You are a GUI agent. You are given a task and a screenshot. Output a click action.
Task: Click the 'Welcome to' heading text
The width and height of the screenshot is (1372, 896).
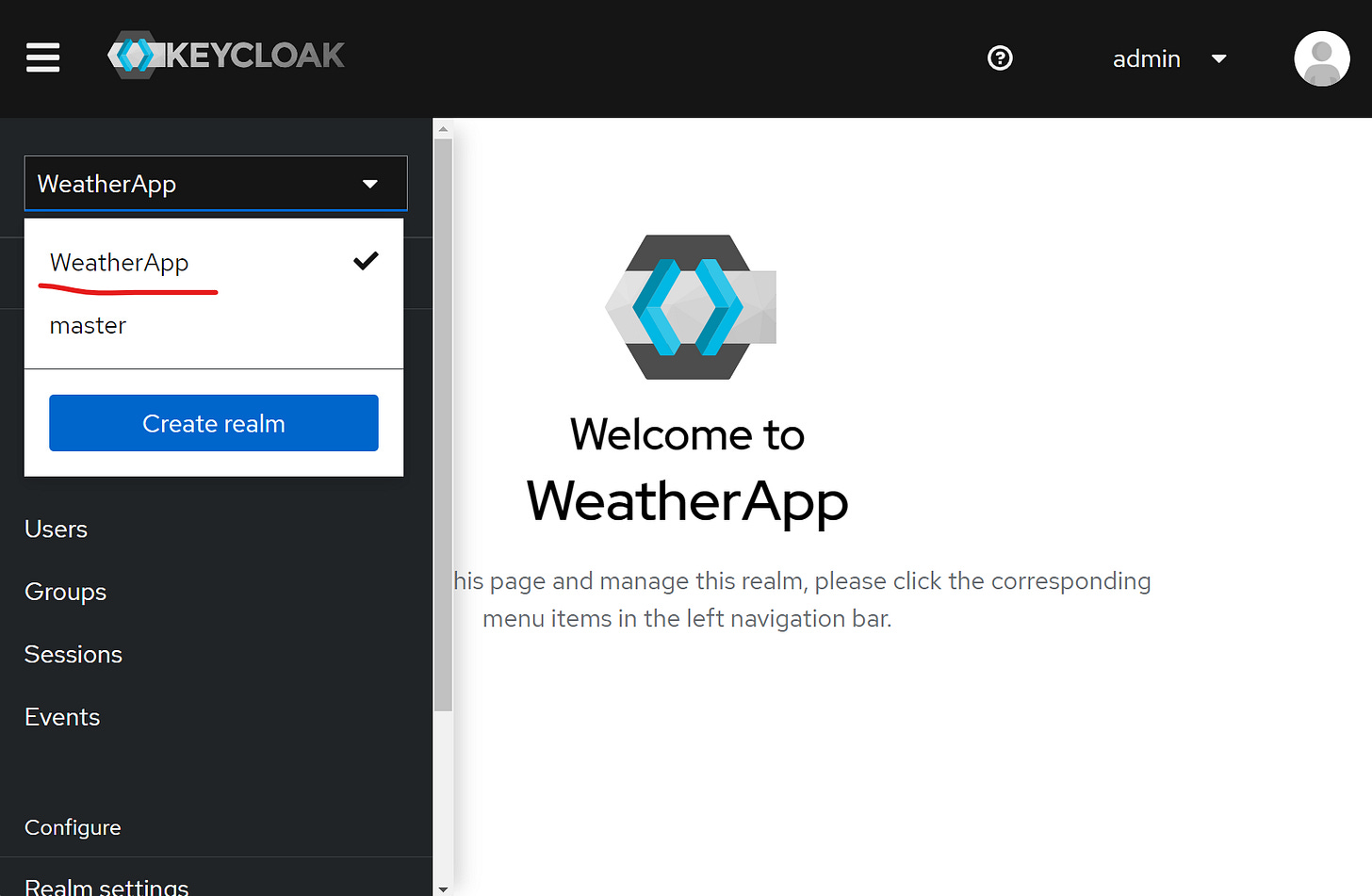click(x=687, y=435)
